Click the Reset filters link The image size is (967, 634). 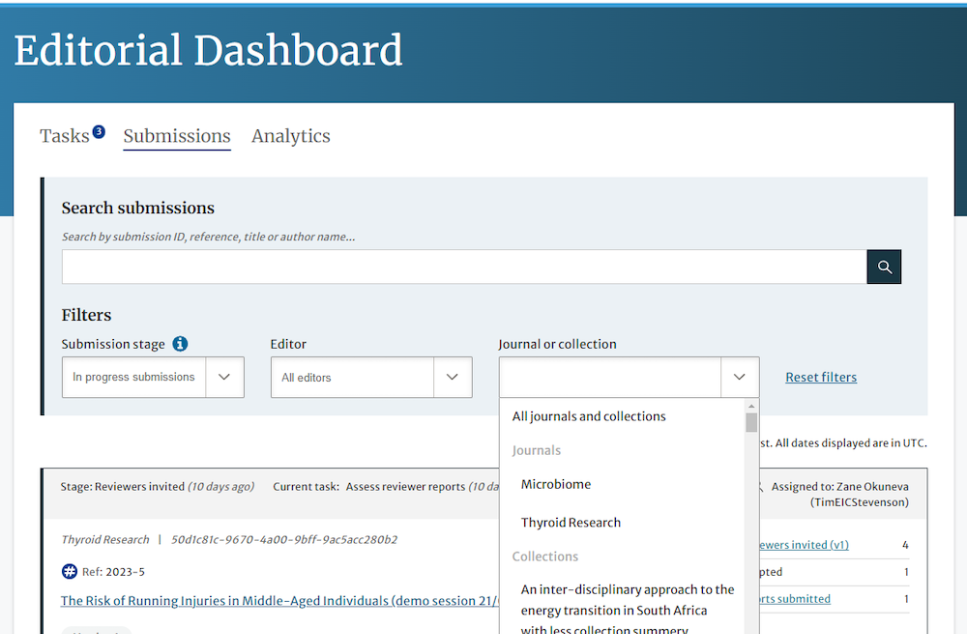tap(820, 377)
